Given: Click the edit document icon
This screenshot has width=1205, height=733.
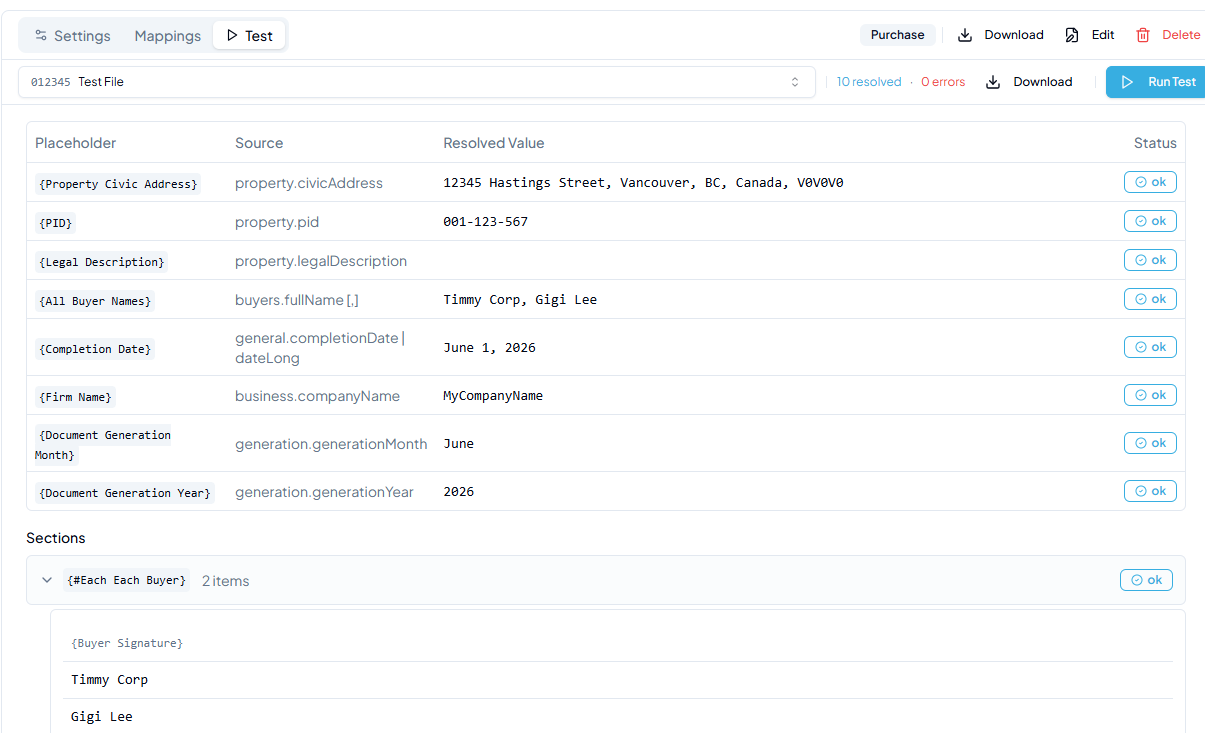Looking at the screenshot, I should (1072, 35).
